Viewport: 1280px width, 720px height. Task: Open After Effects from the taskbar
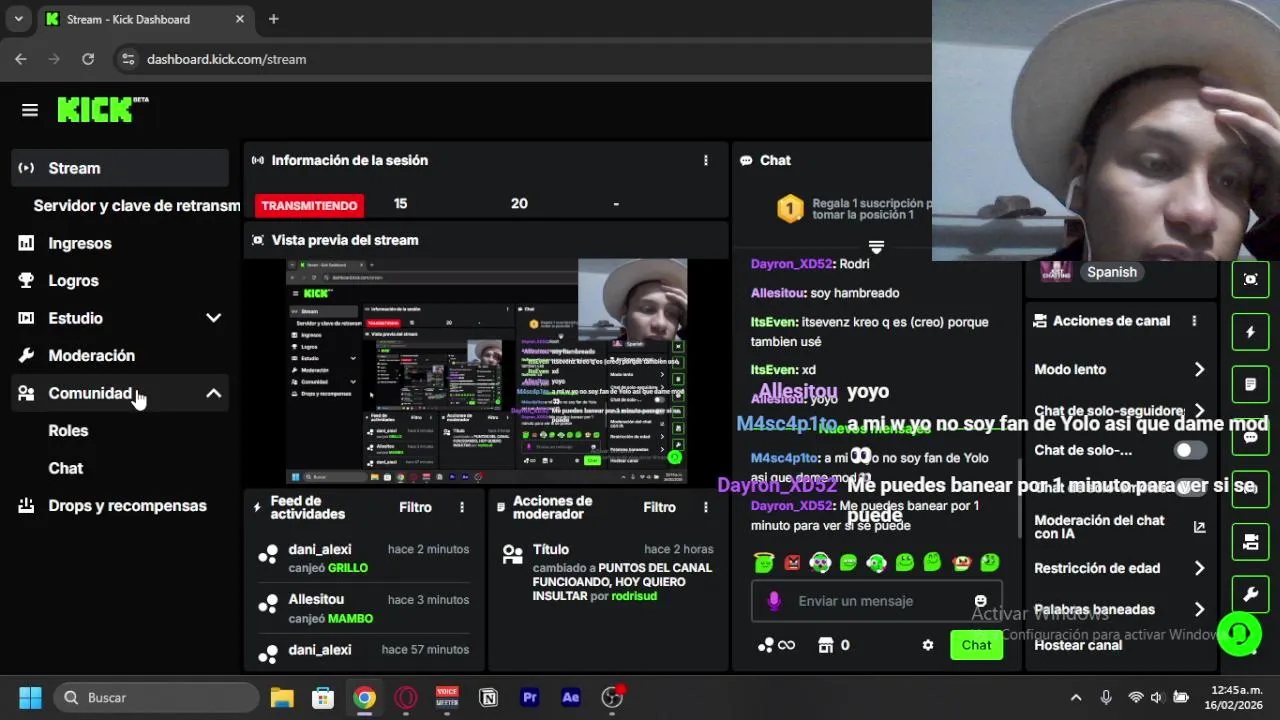tap(571, 697)
